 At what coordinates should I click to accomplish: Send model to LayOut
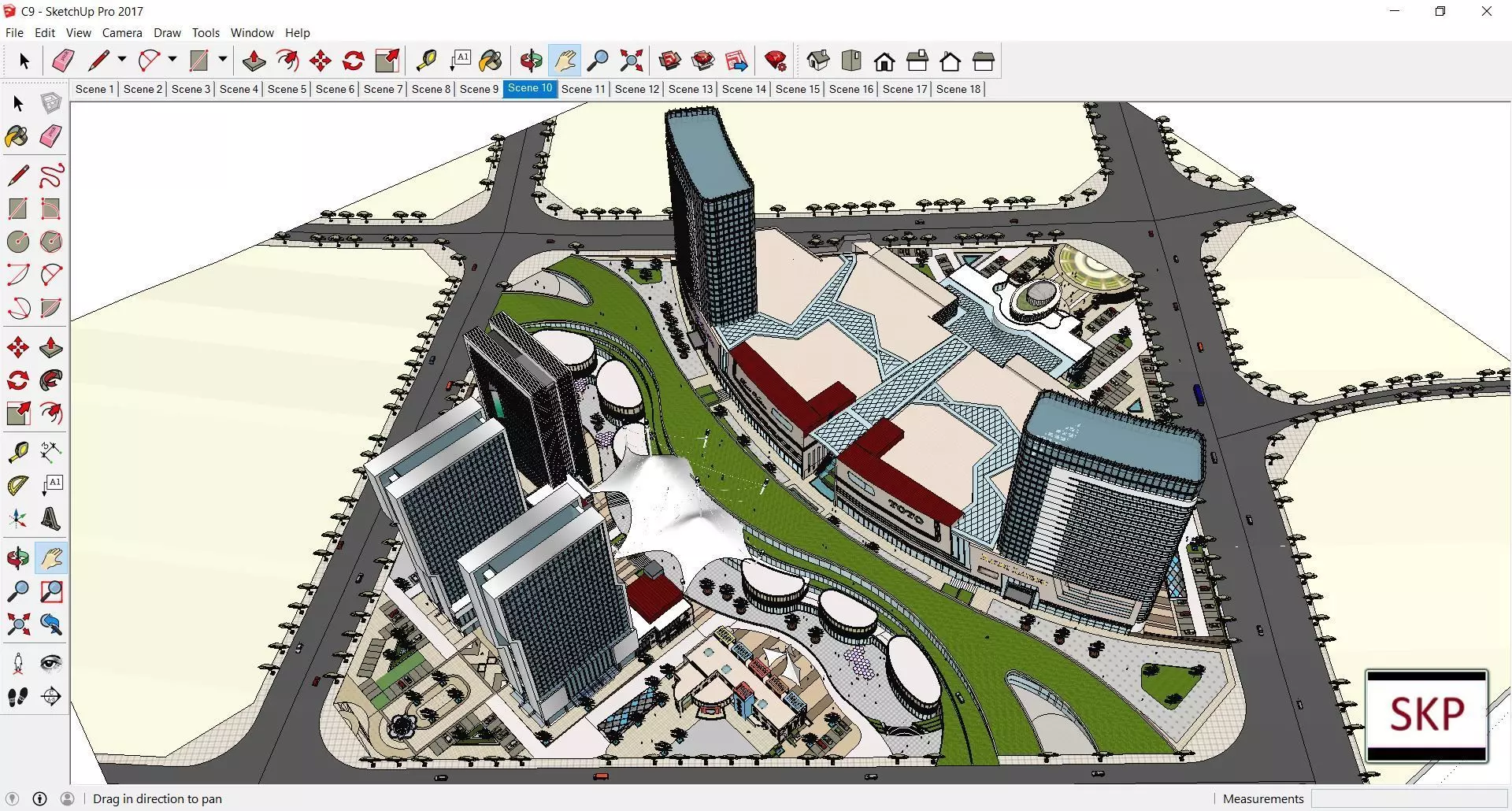(736, 61)
